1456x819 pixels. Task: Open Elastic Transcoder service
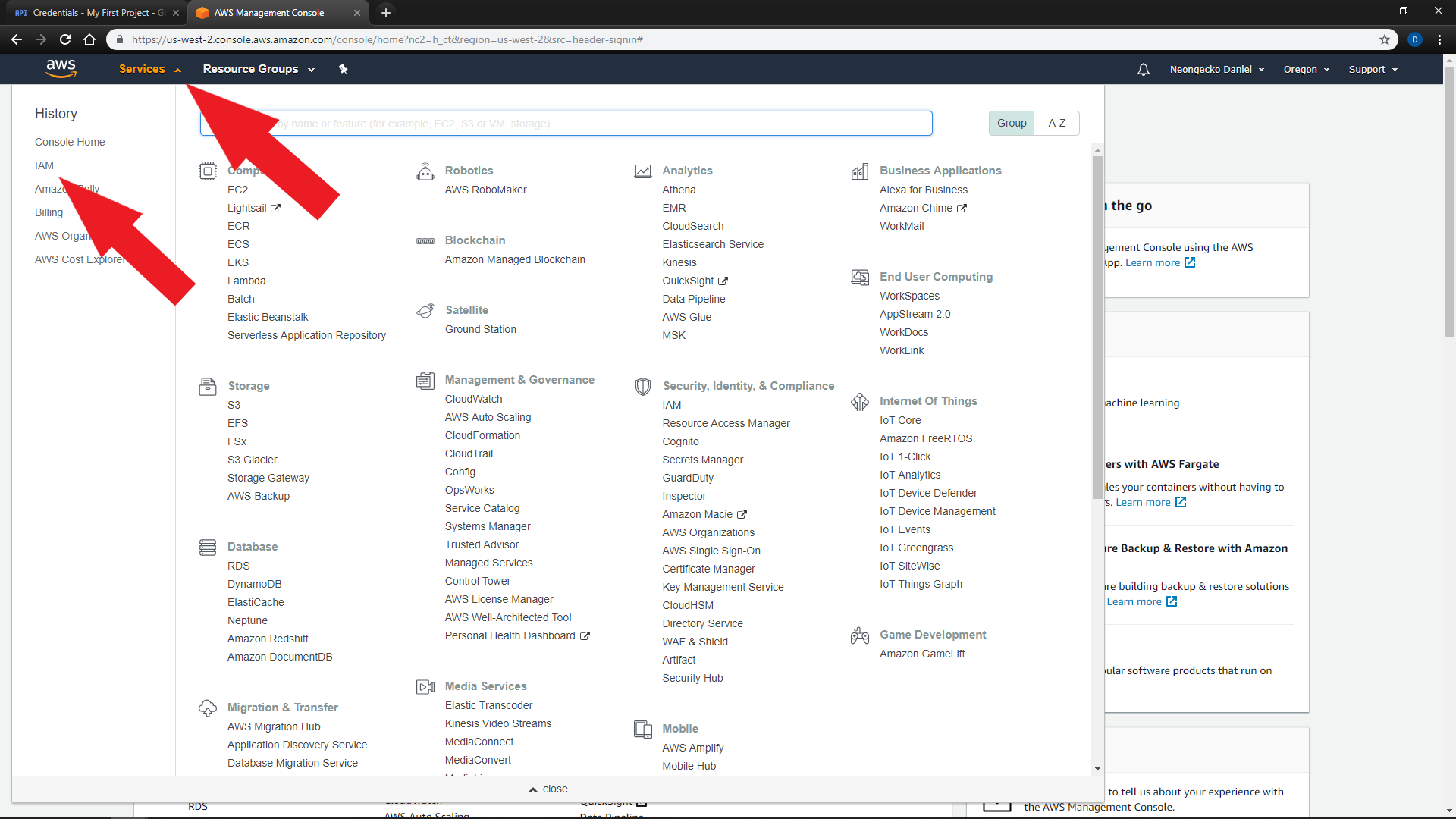click(x=488, y=705)
